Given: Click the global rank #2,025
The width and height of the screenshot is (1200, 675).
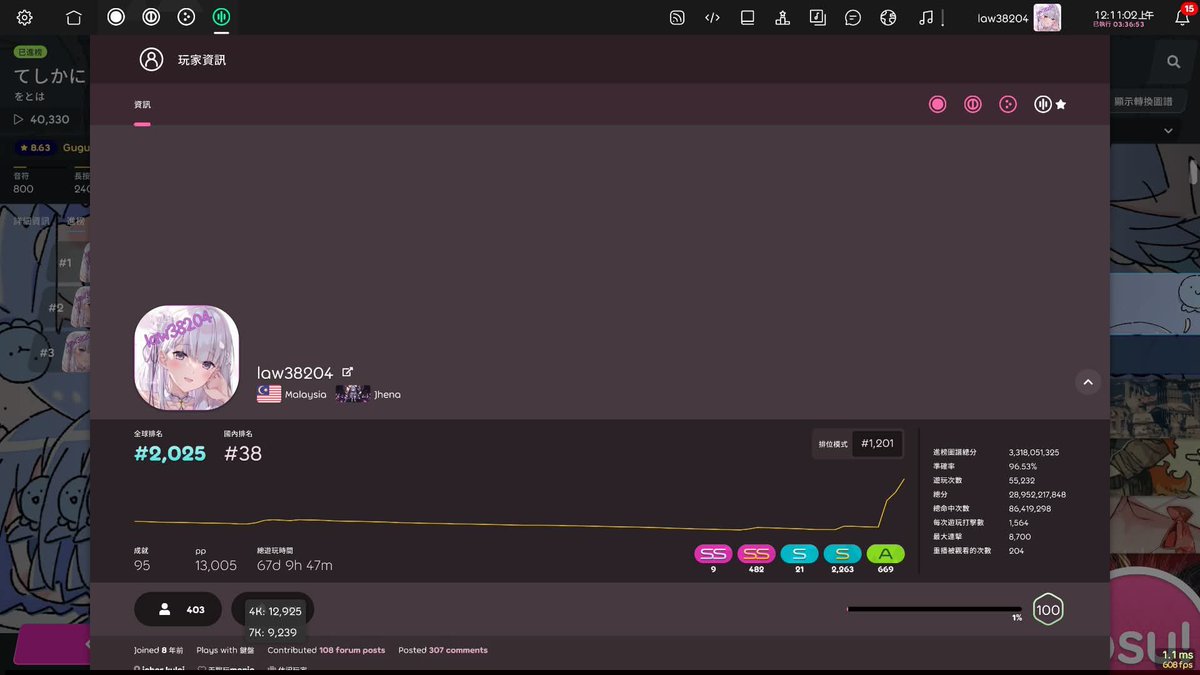Looking at the screenshot, I should coord(170,454).
